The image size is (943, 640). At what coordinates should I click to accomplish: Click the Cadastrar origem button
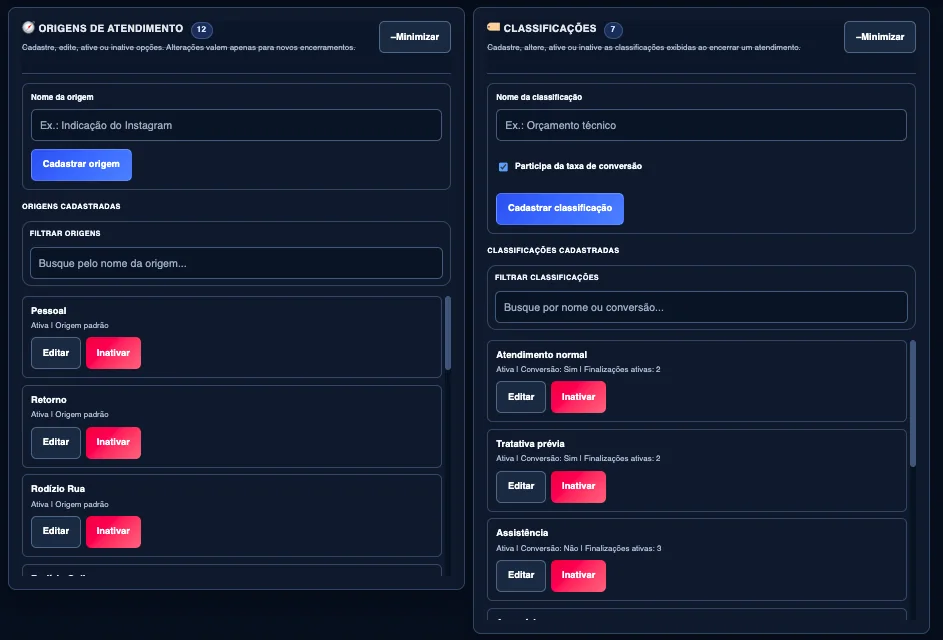[81, 164]
